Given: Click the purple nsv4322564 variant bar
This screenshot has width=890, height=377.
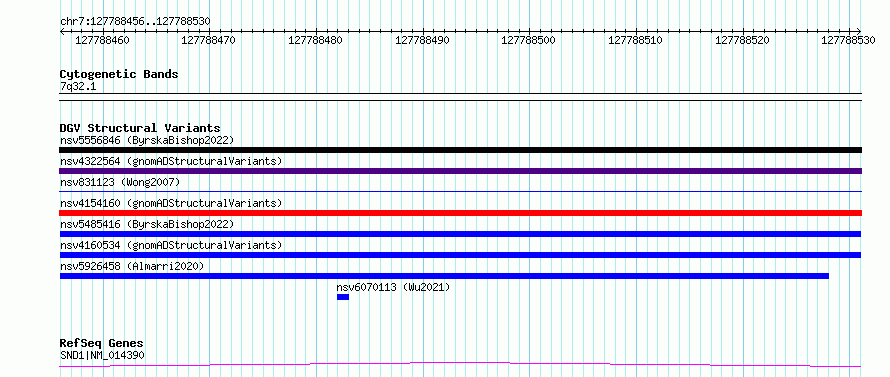Looking at the screenshot, I should click(460, 171).
